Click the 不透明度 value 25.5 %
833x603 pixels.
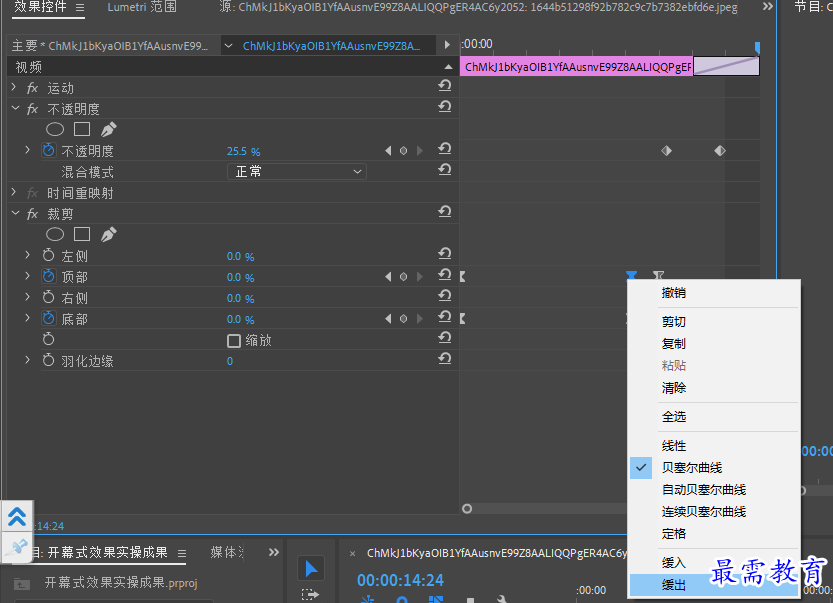click(x=243, y=151)
